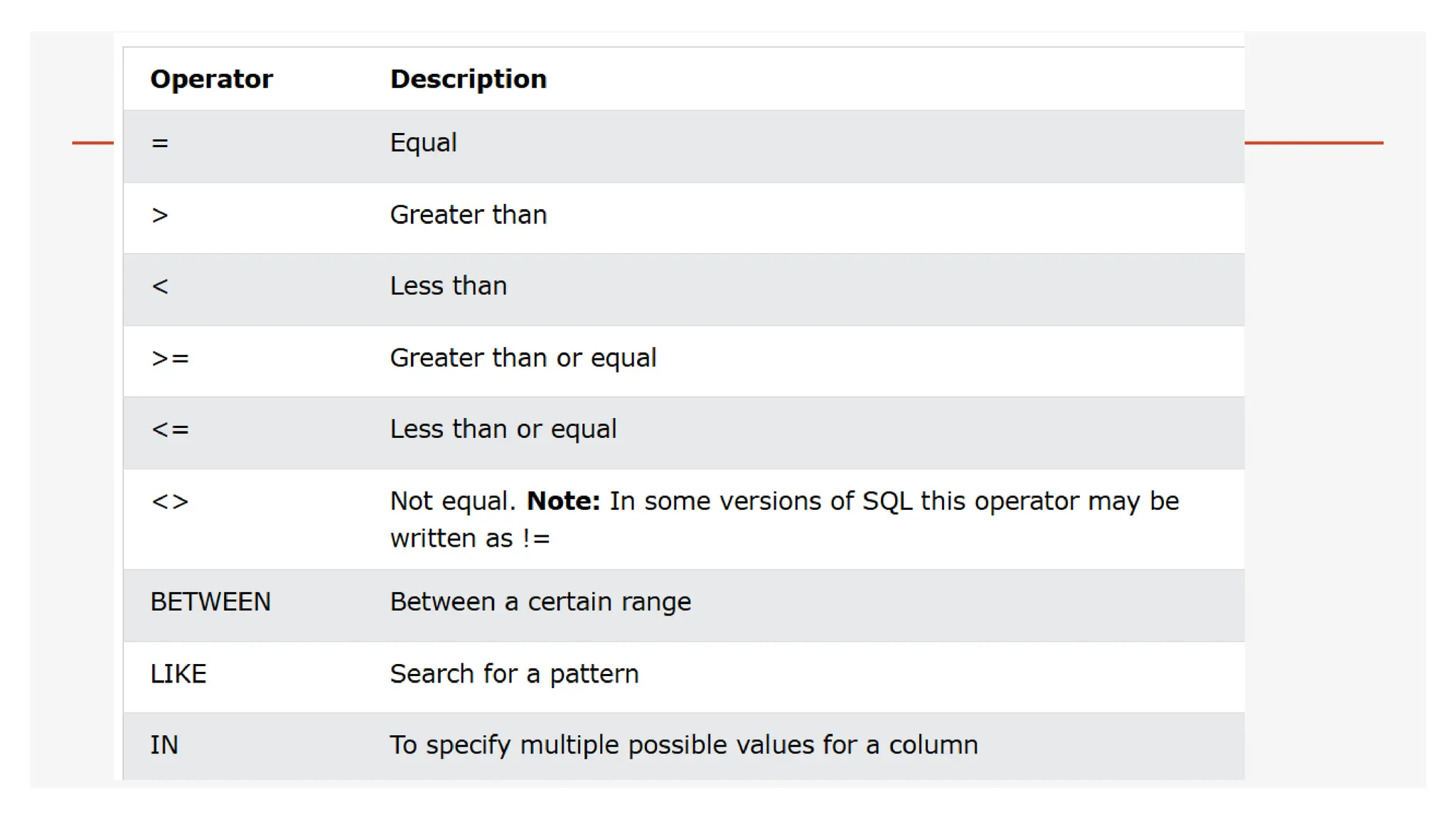Click the Operator column header
The height and width of the screenshot is (819, 1456).
211,79
